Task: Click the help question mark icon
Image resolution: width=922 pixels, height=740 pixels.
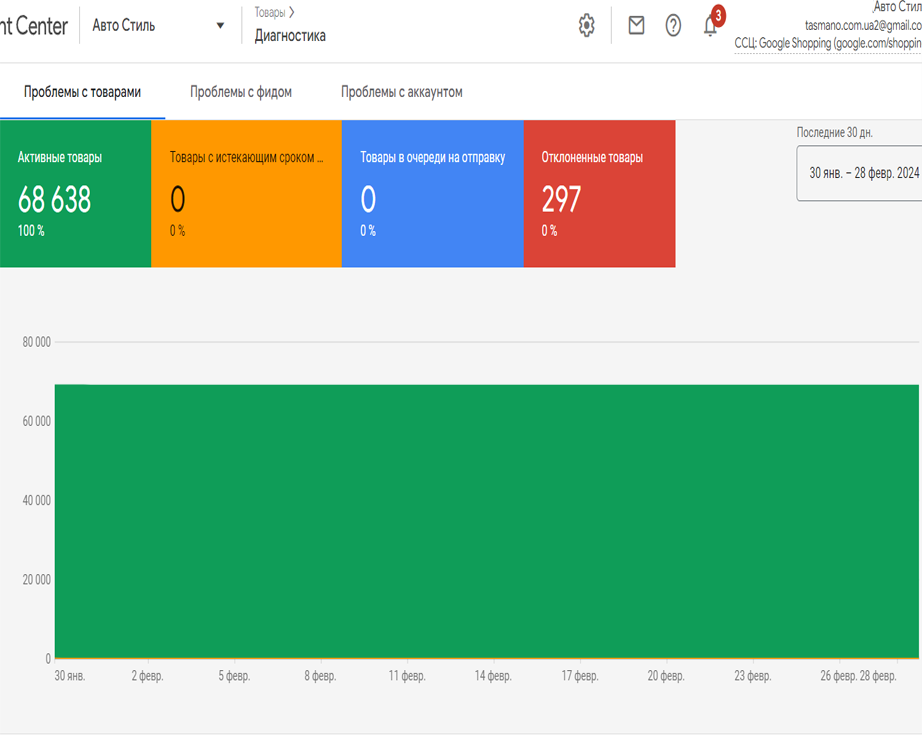Action: coord(673,25)
